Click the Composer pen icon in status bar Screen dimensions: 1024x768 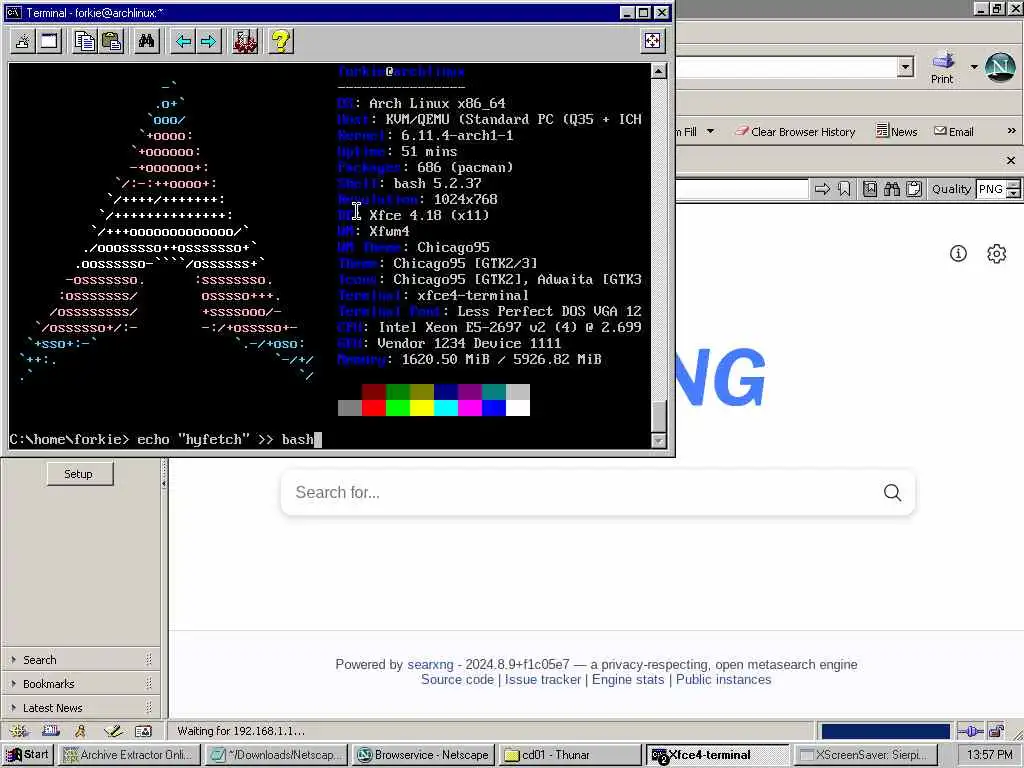(113, 731)
